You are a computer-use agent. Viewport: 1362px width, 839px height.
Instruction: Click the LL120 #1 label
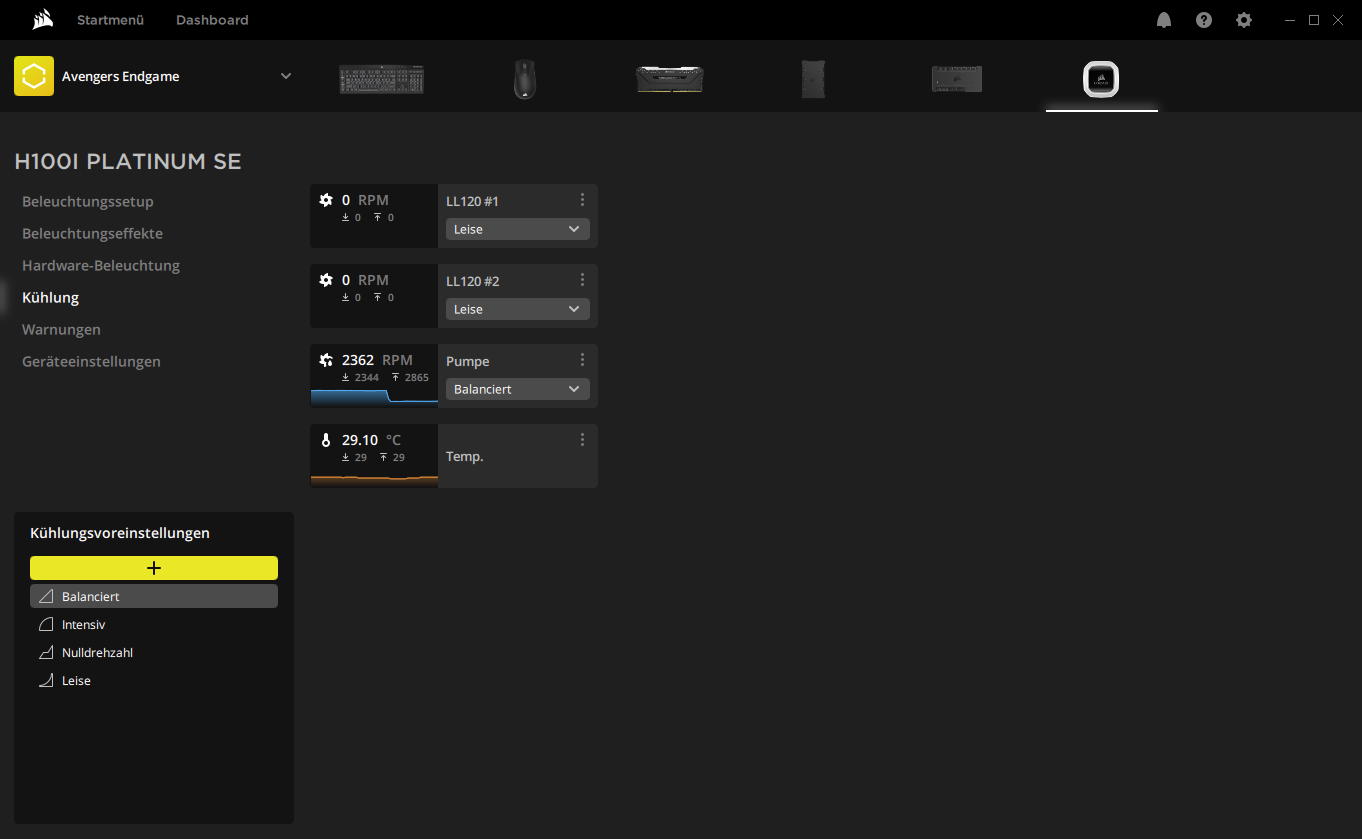pyautogui.click(x=472, y=201)
